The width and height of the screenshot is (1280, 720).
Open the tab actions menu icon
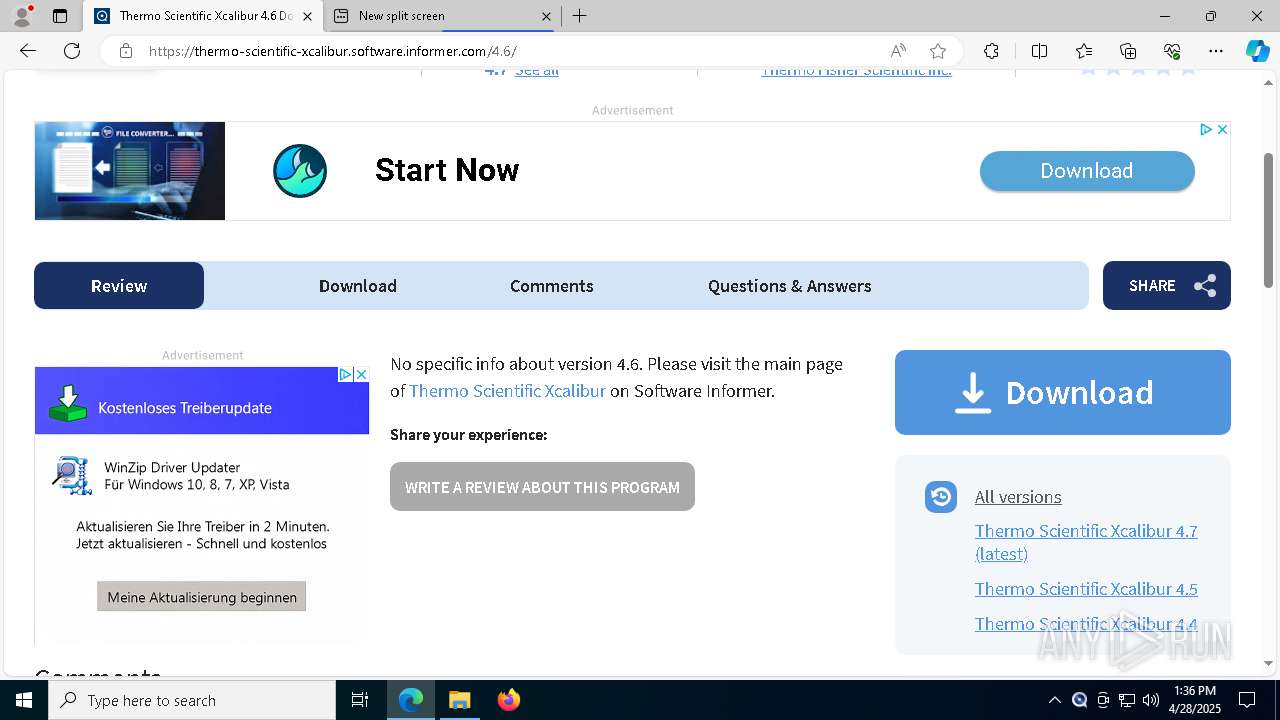[x=60, y=16]
